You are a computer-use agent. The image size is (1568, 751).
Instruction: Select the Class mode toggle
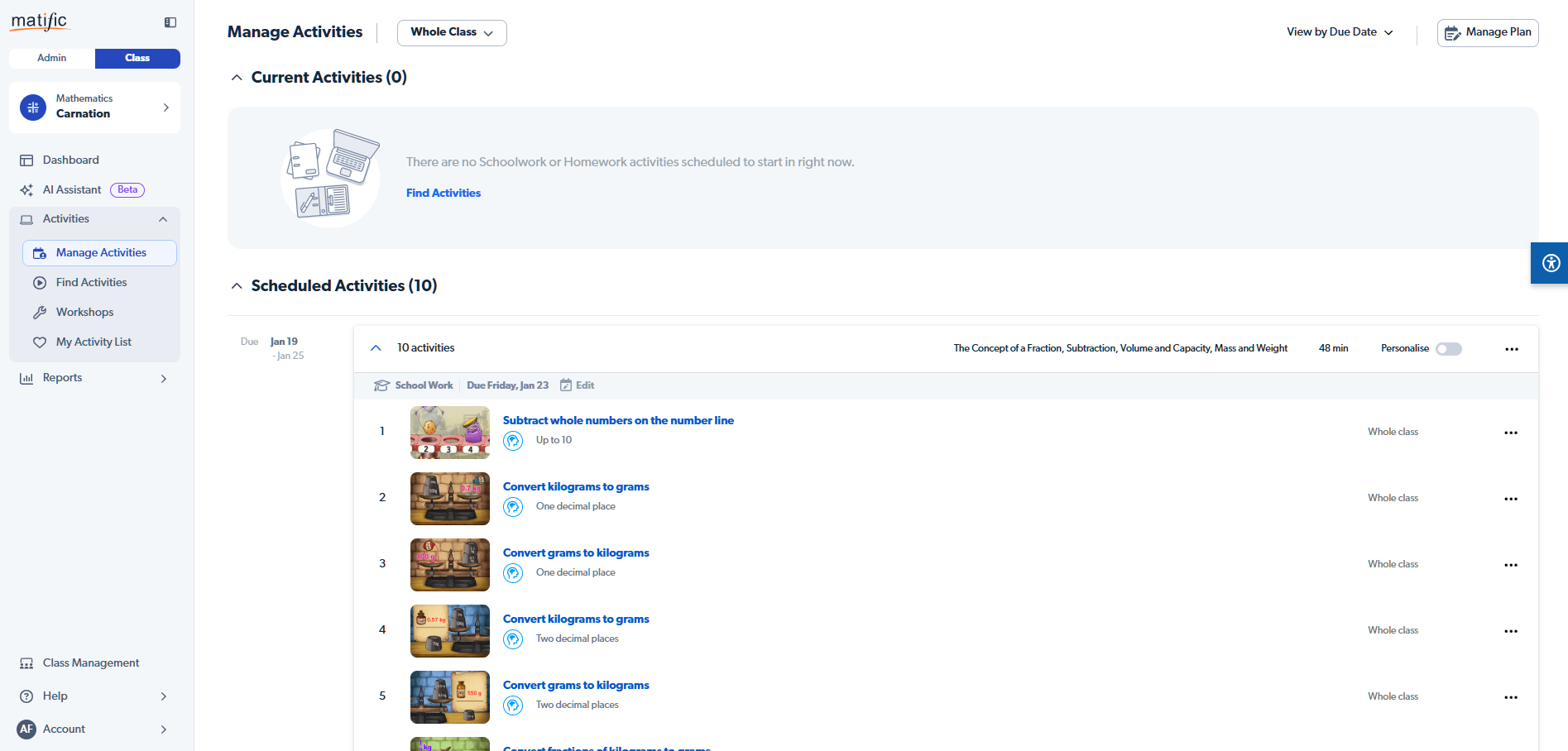137,58
